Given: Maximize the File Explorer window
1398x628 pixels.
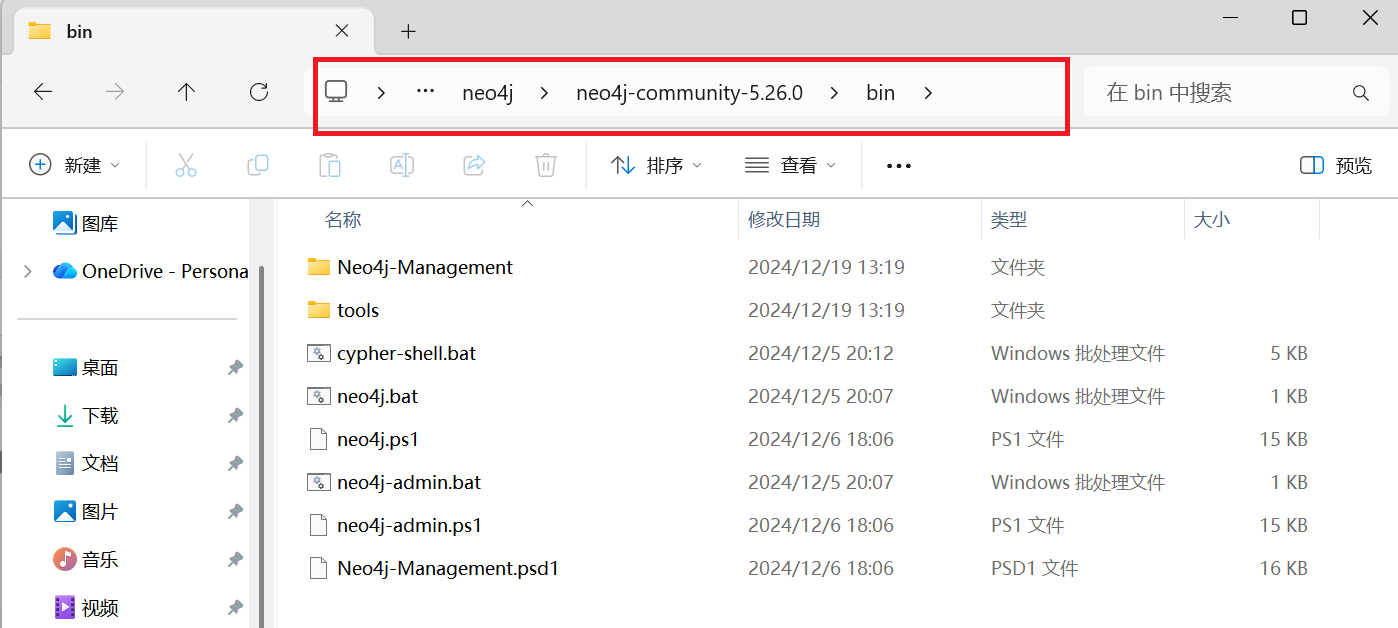Looking at the screenshot, I should (1299, 17).
